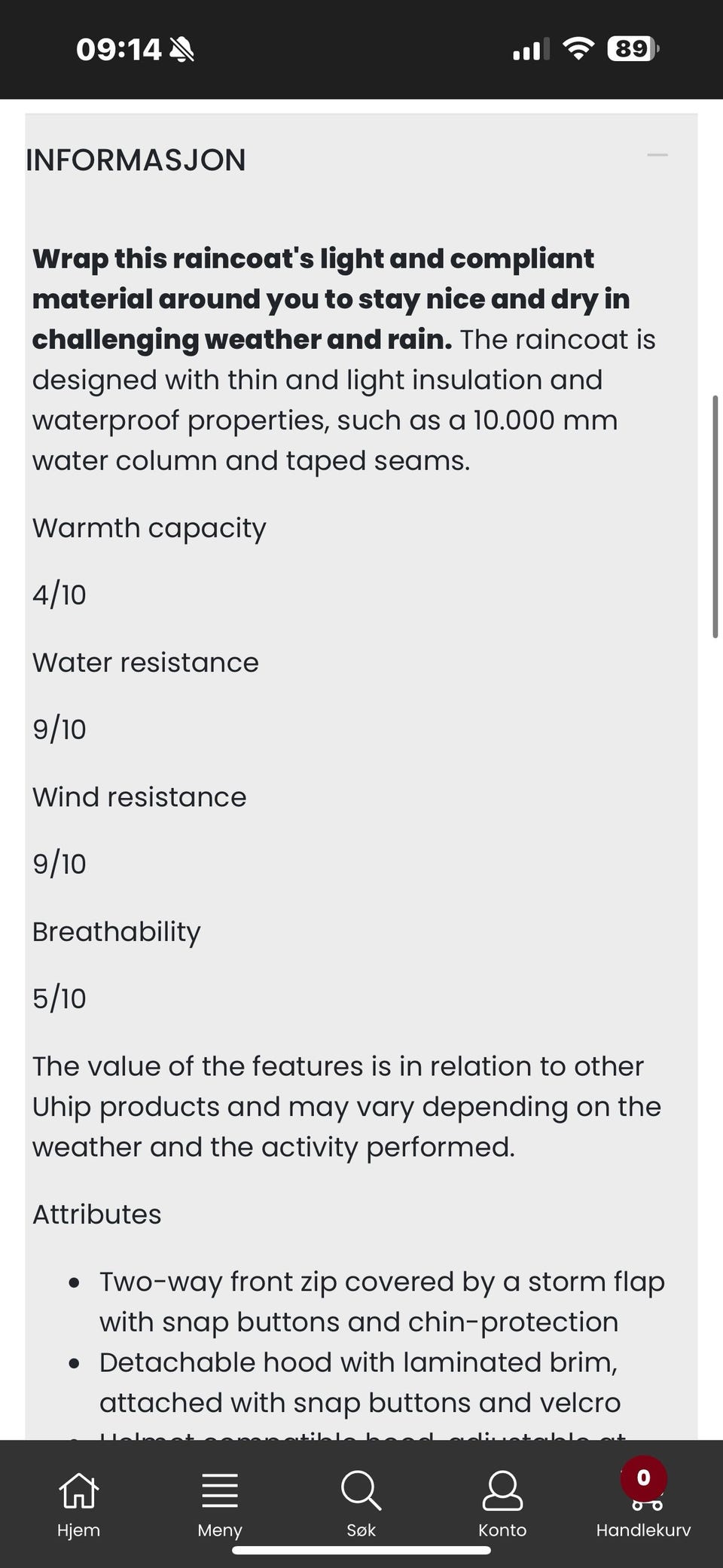The image size is (723, 1568).
Task: Tap the INFORMASJON section header
Action: [x=136, y=160]
